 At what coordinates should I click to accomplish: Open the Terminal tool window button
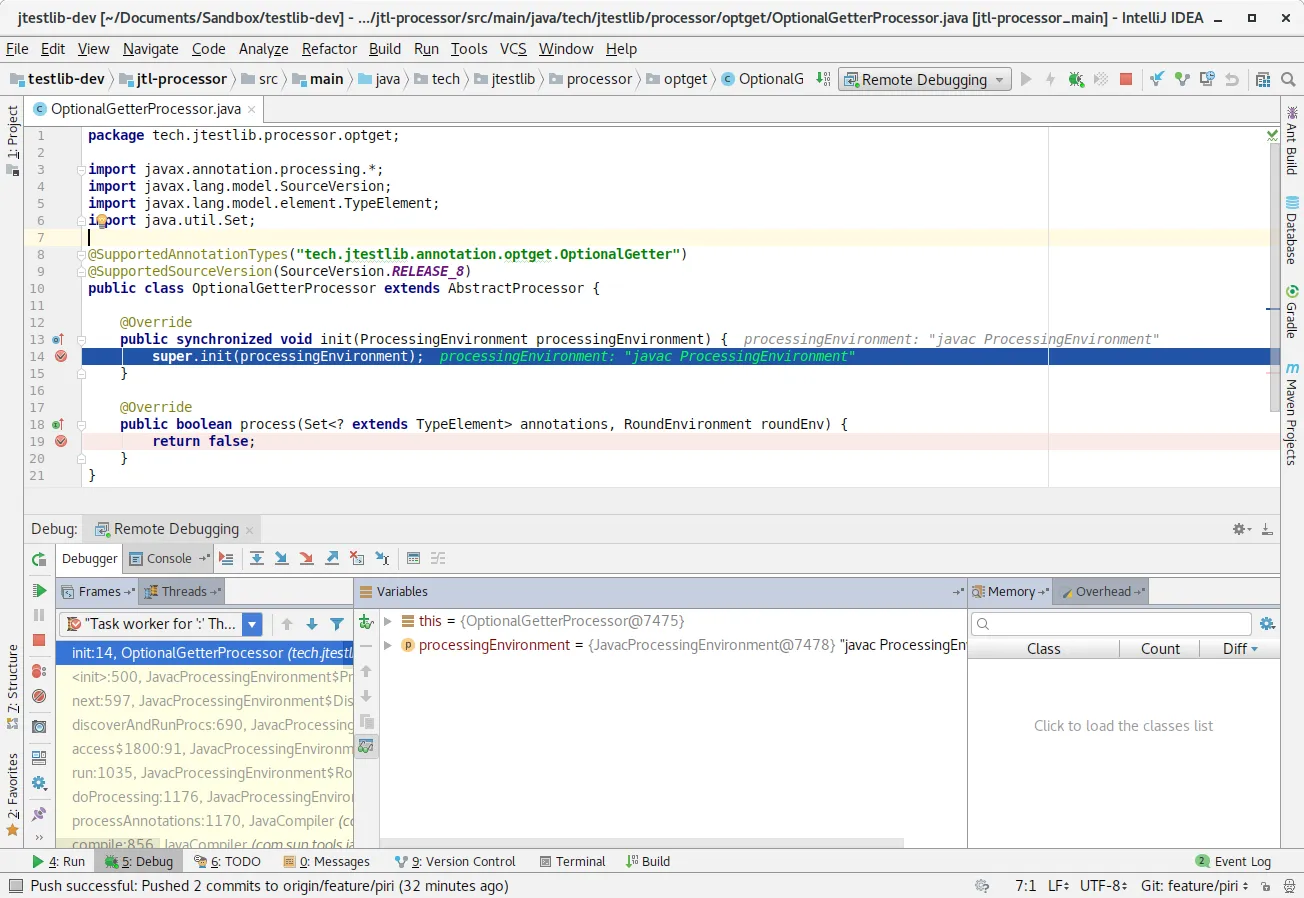coord(572,861)
